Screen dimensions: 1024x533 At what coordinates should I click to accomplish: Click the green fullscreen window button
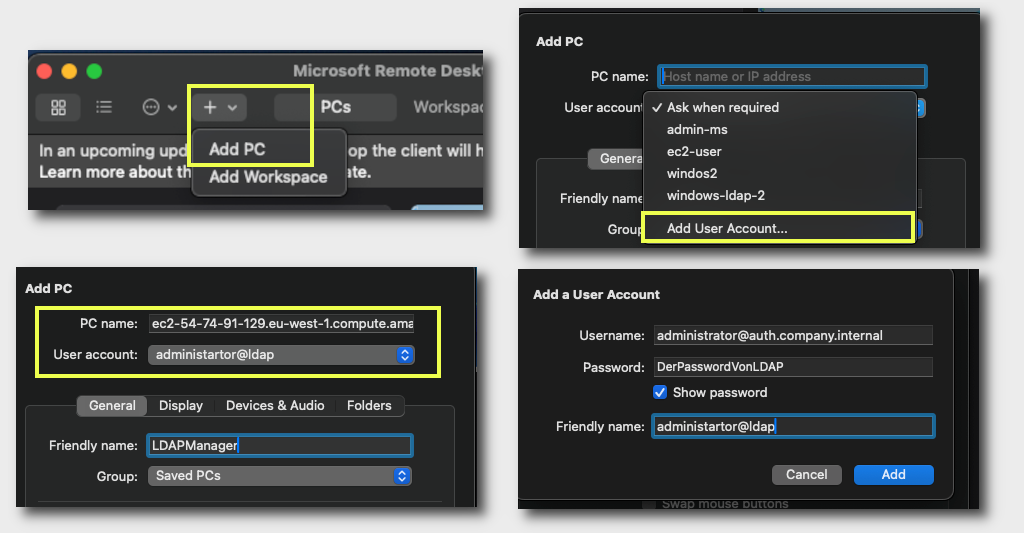[95, 71]
